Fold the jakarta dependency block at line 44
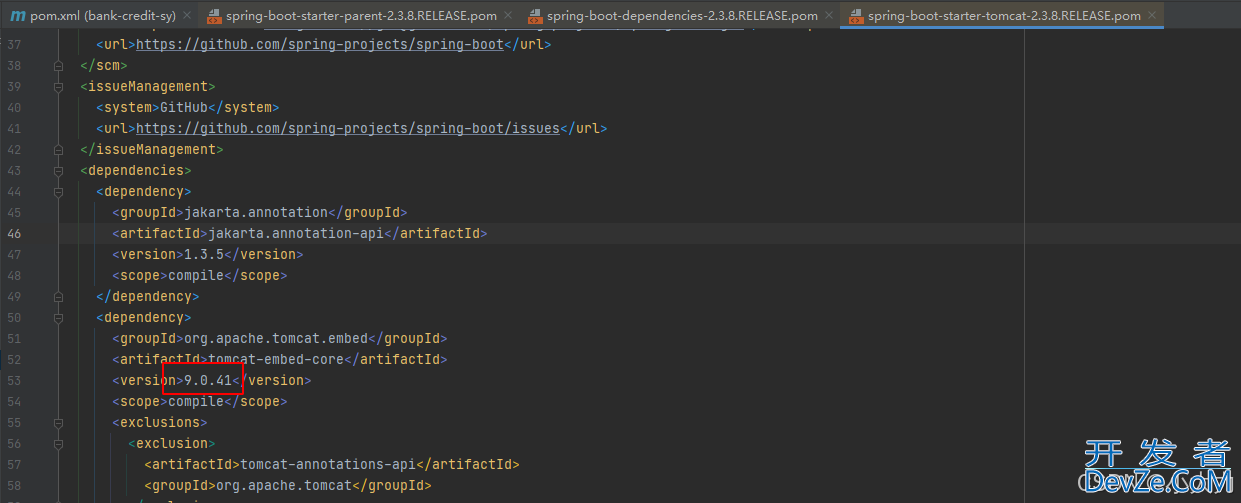1241x503 pixels. pyautogui.click(x=58, y=191)
